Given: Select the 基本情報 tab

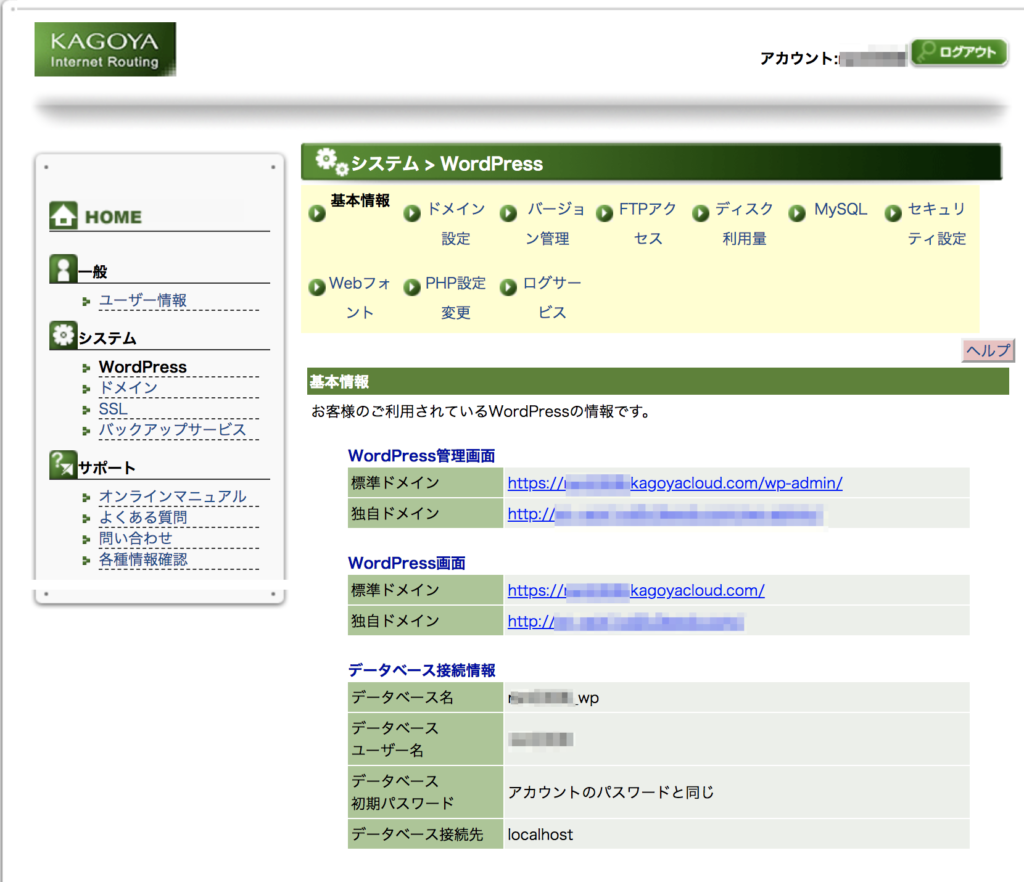Looking at the screenshot, I should point(360,200).
